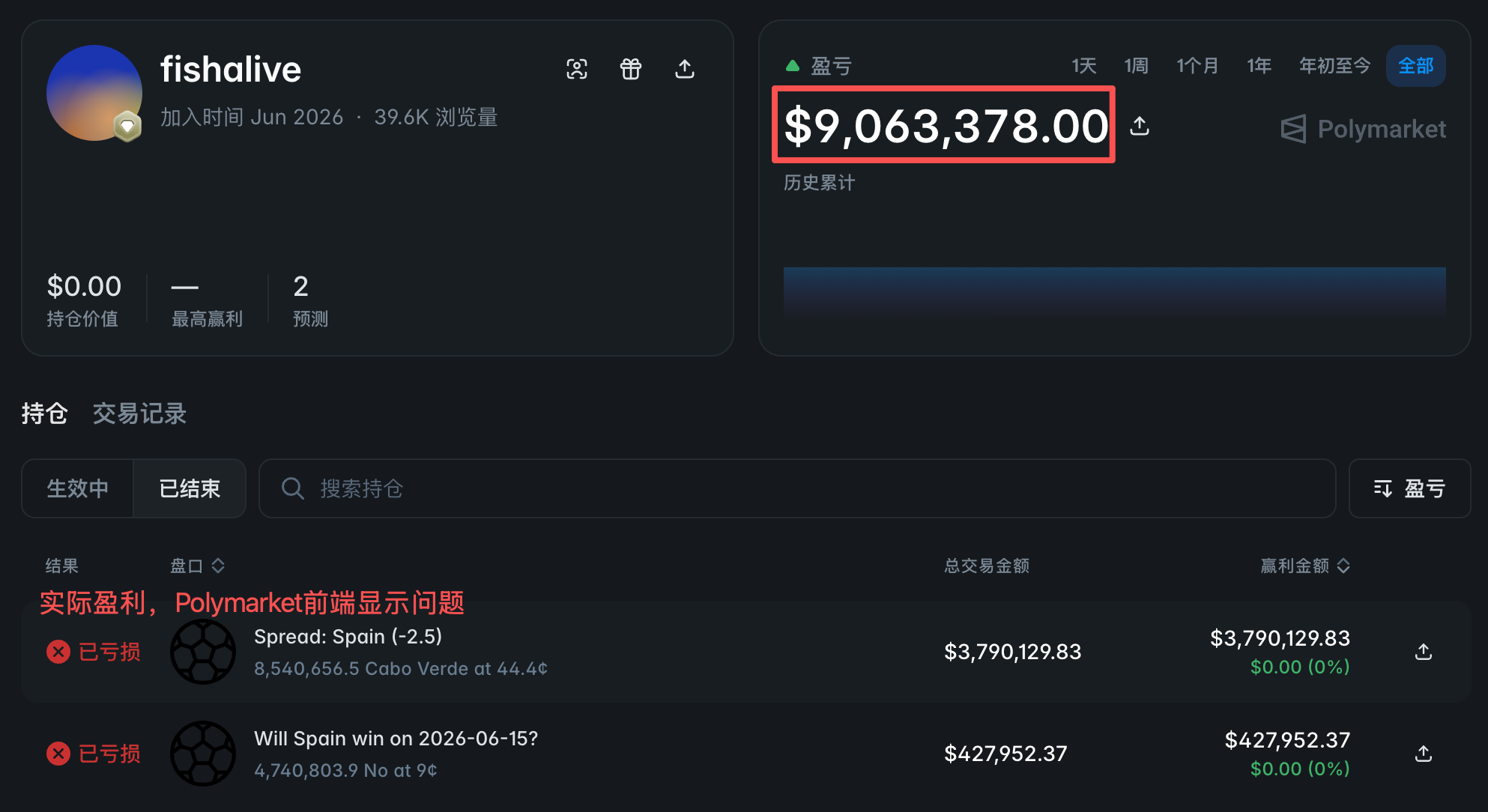Share the Spread: Spain (-2.5) position
The width and height of the screenshot is (1488, 812).
1424,652
